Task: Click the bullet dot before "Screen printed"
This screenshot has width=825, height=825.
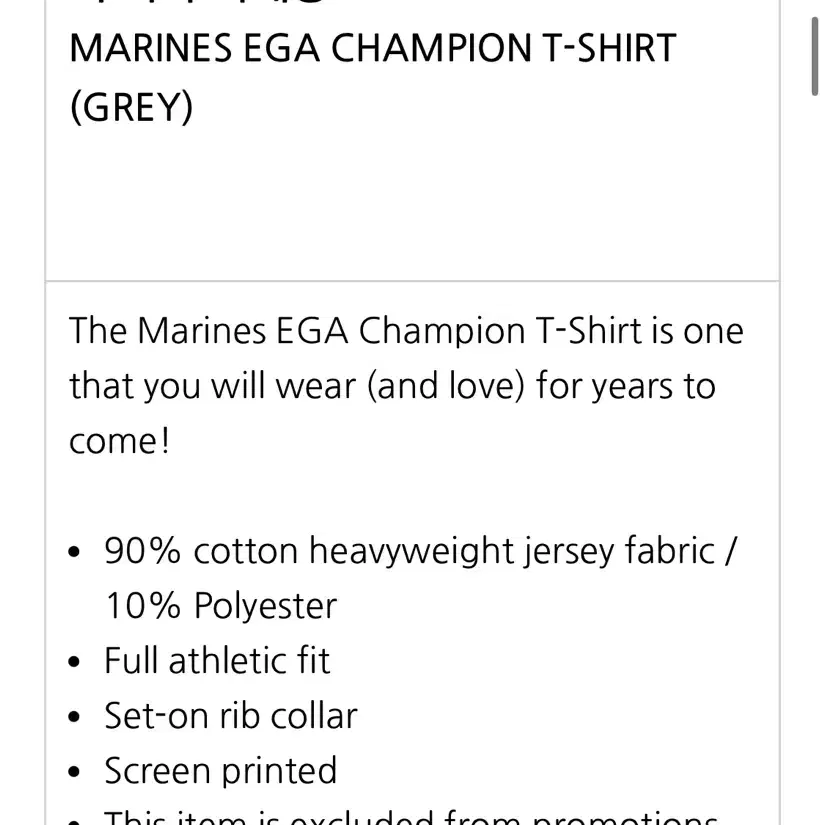Action: click(x=74, y=772)
